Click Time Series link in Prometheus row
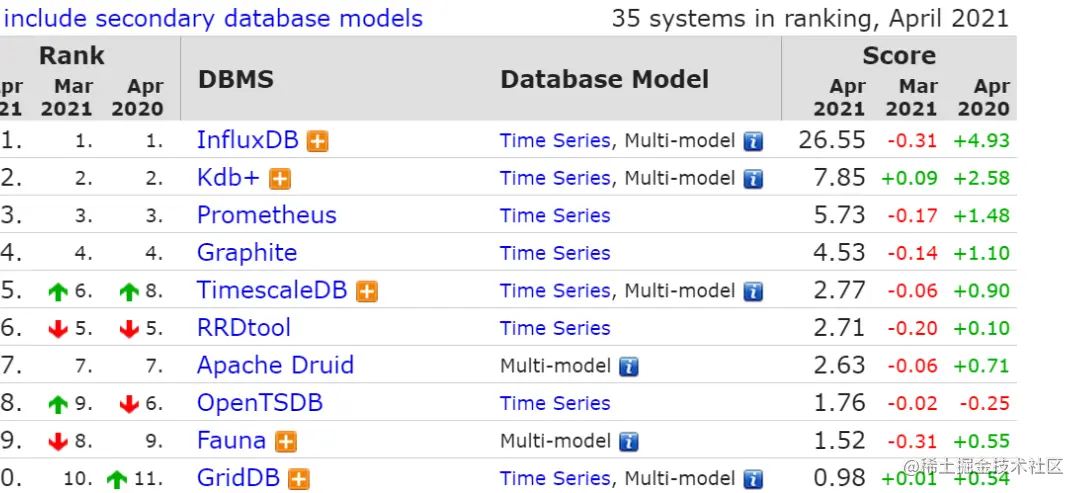The width and height of the screenshot is (1080, 493). [555, 216]
